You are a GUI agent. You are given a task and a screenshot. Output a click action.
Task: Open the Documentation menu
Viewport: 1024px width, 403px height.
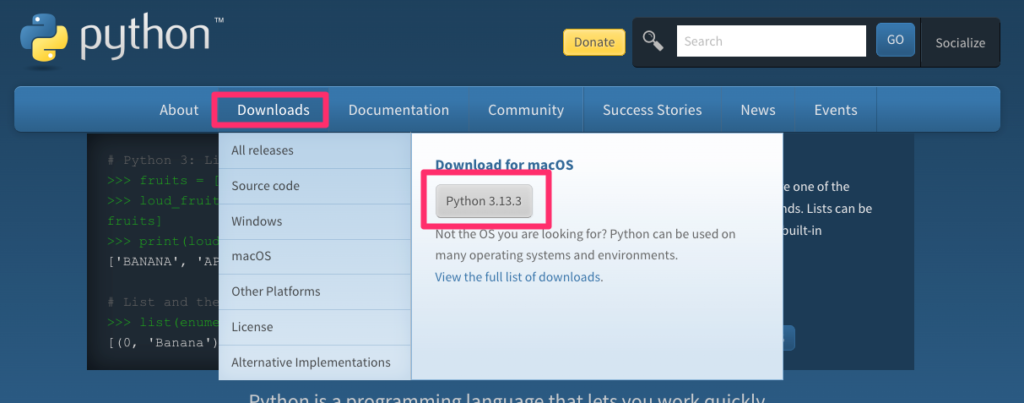(x=398, y=110)
